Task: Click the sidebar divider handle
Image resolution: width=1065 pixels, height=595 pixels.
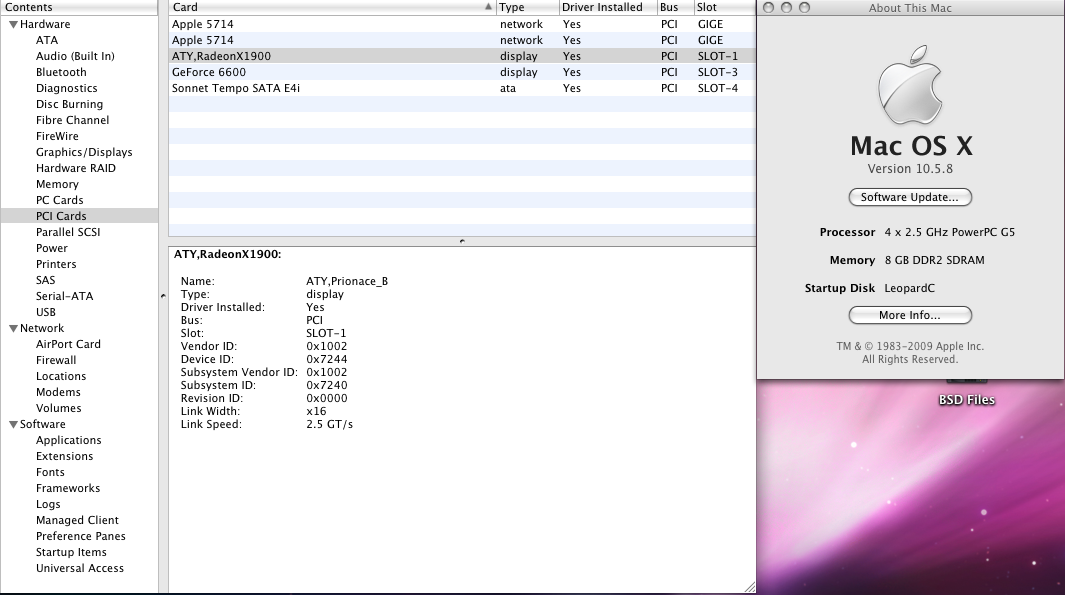Action: pyautogui.click(x=163, y=296)
